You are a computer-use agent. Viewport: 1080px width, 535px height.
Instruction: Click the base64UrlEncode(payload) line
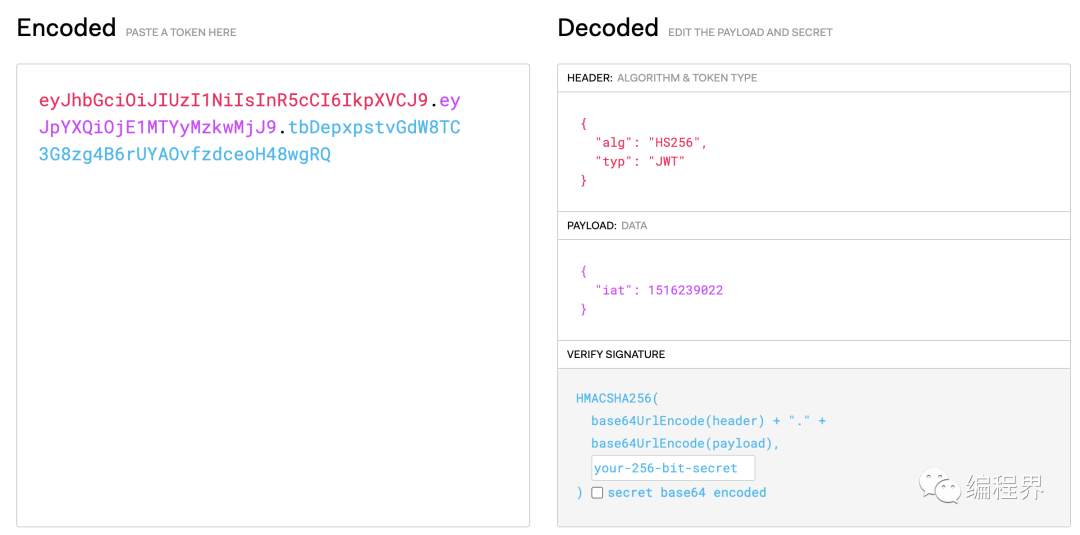point(684,443)
